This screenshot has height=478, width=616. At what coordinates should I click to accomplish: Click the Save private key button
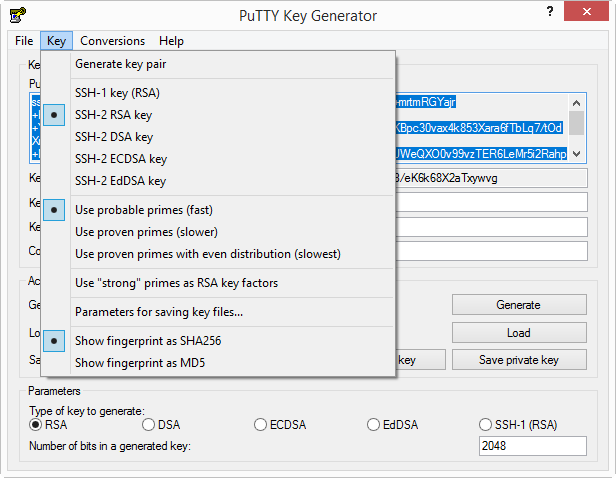point(519,360)
